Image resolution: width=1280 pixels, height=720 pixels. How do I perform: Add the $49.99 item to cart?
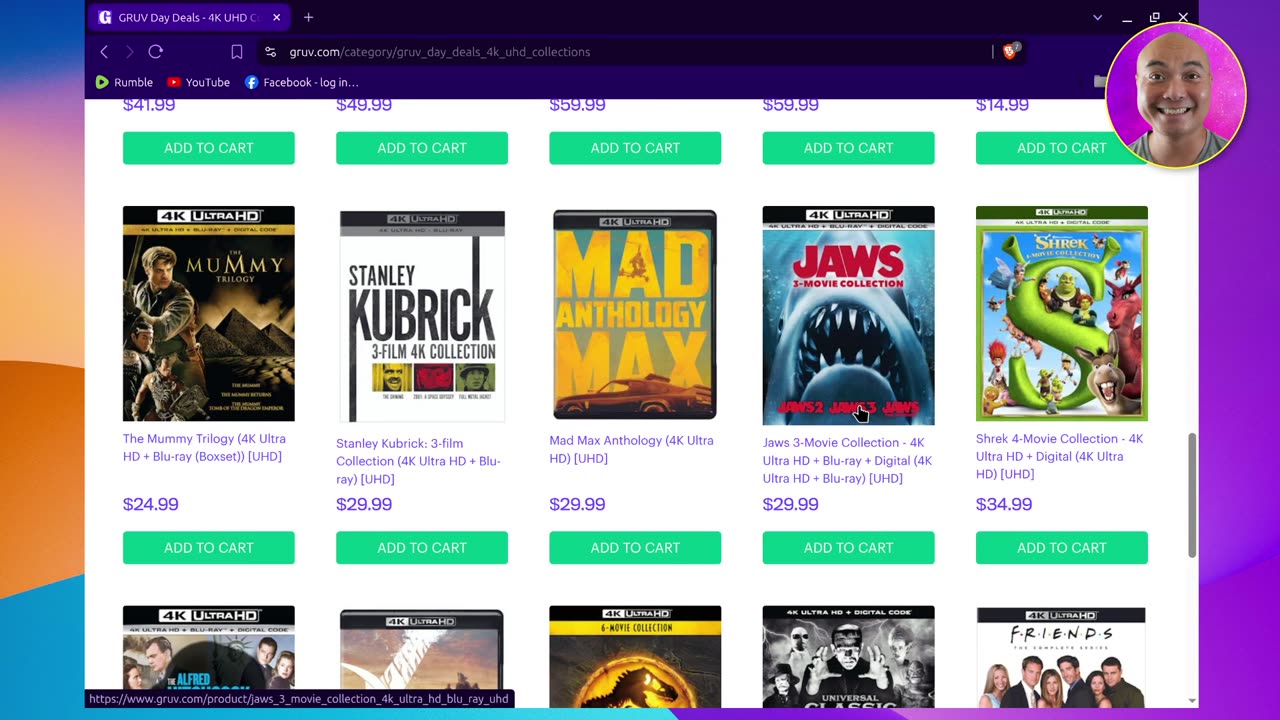click(x=422, y=148)
